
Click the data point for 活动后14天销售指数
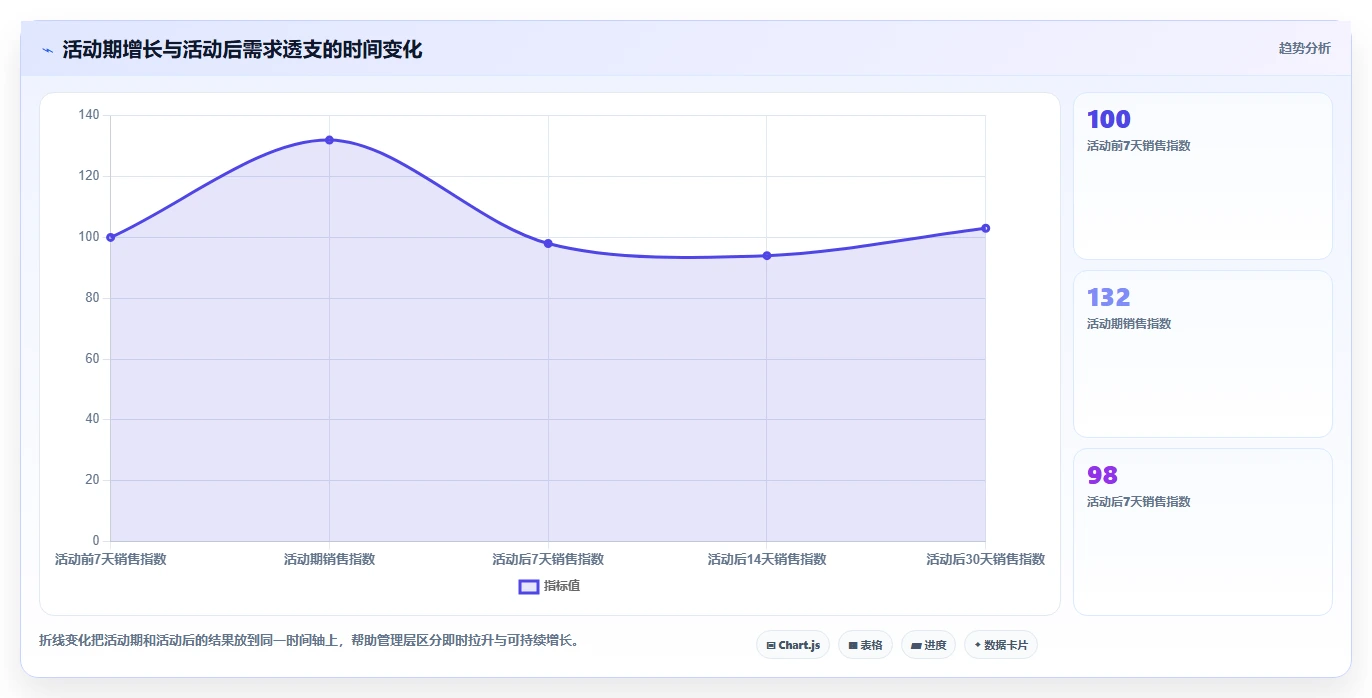(x=767, y=256)
